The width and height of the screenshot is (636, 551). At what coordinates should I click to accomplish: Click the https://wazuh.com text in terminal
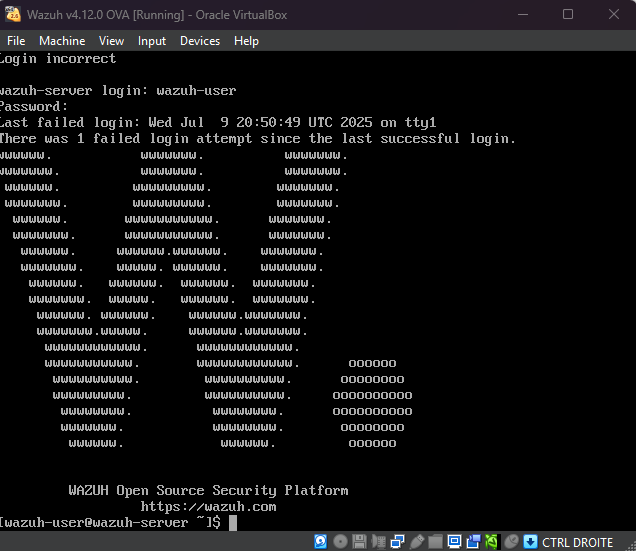tap(208, 506)
